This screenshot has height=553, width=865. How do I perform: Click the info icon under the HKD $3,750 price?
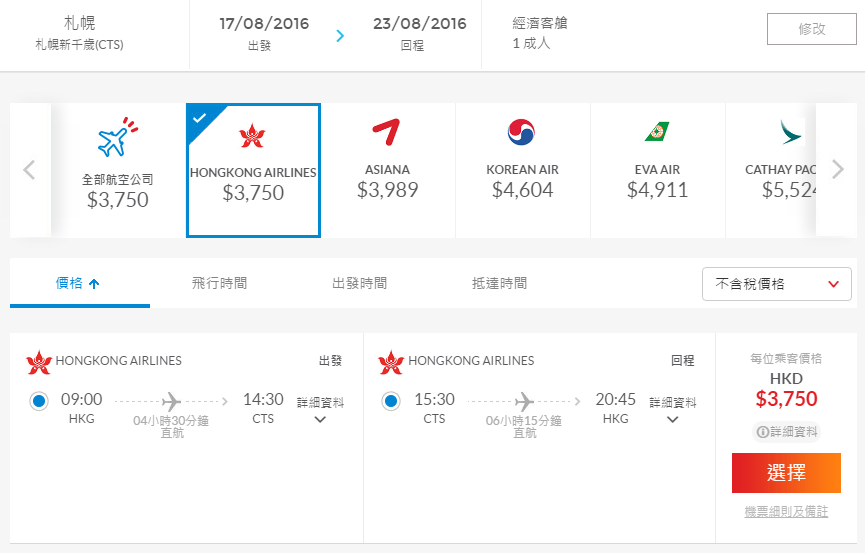click(762, 432)
